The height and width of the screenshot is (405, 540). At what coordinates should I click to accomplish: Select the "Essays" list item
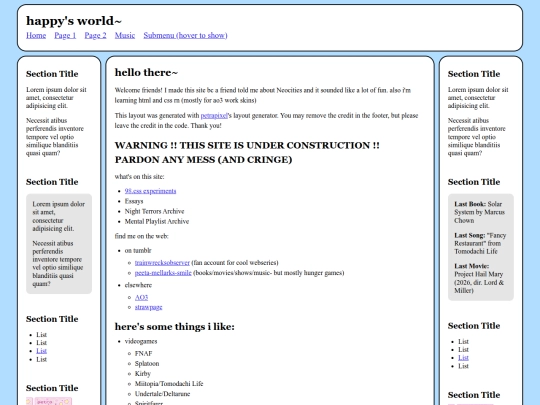pyautogui.click(x=134, y=201)
